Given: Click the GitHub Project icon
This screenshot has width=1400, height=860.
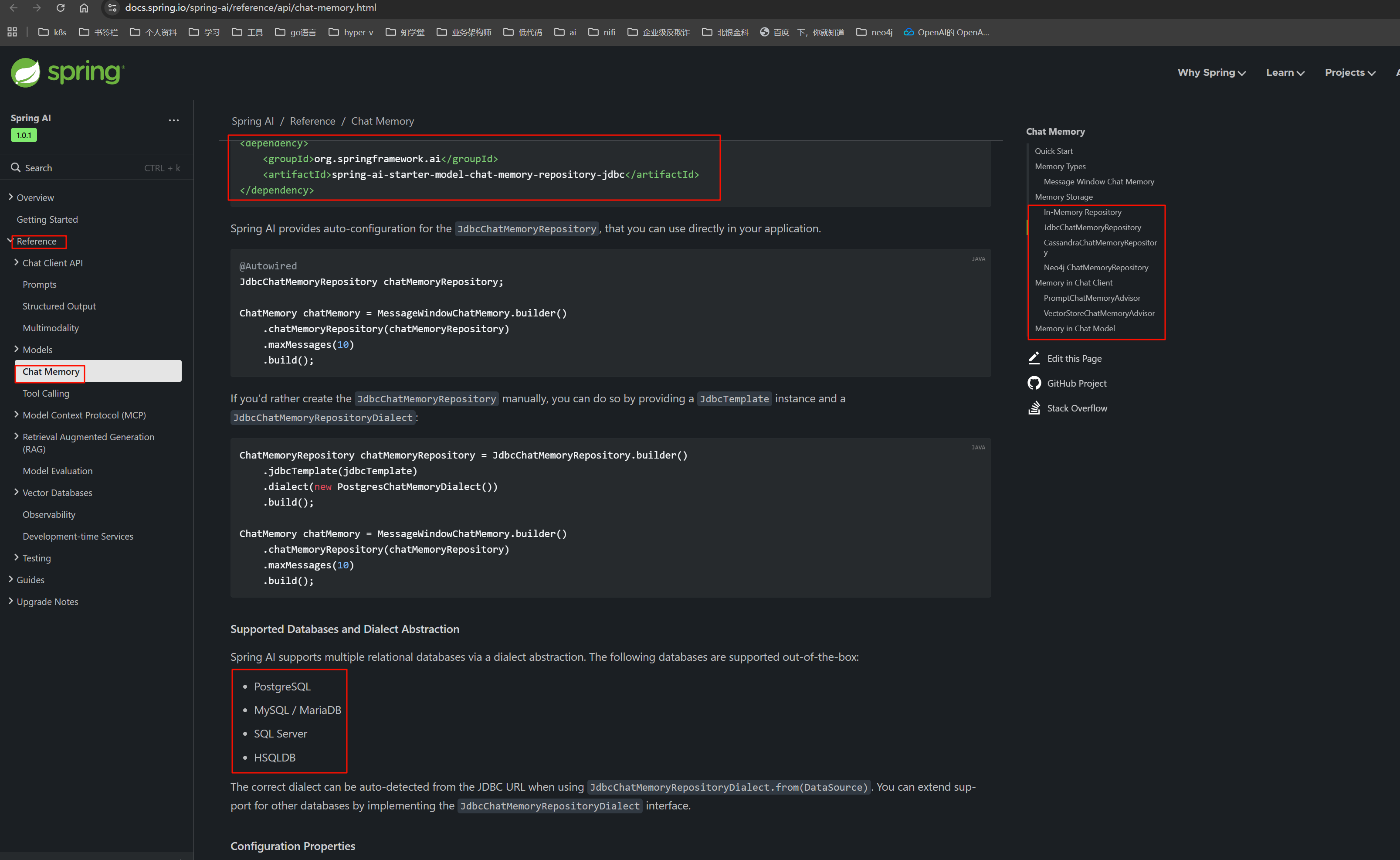Looking at the screenshot, I should coord(1034,383).
